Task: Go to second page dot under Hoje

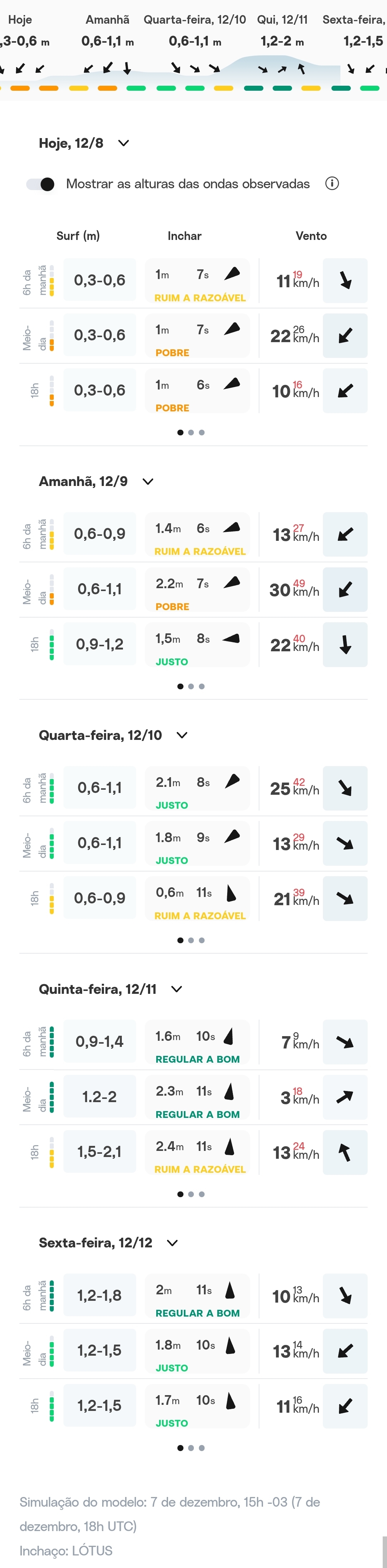Action: pyautogui.click(x=191, y=432)
